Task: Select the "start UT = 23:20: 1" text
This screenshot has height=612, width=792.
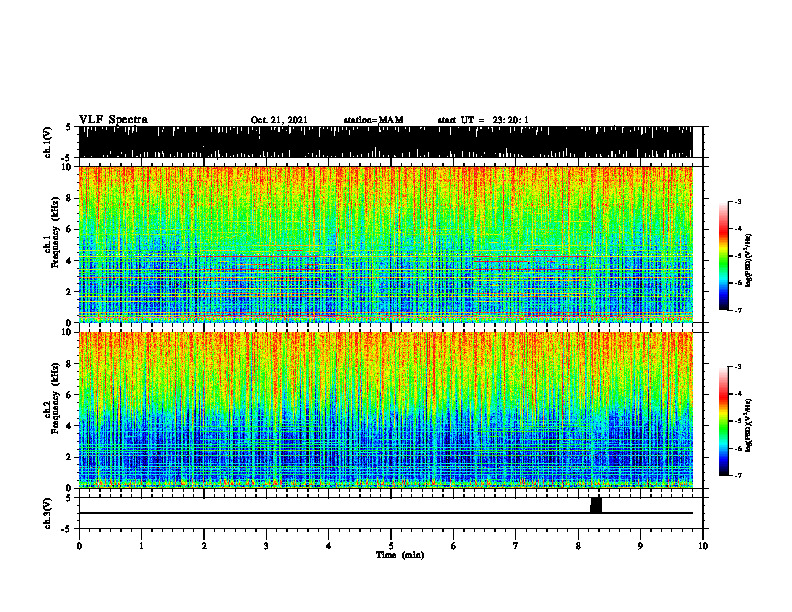Action: pos(483,120)
